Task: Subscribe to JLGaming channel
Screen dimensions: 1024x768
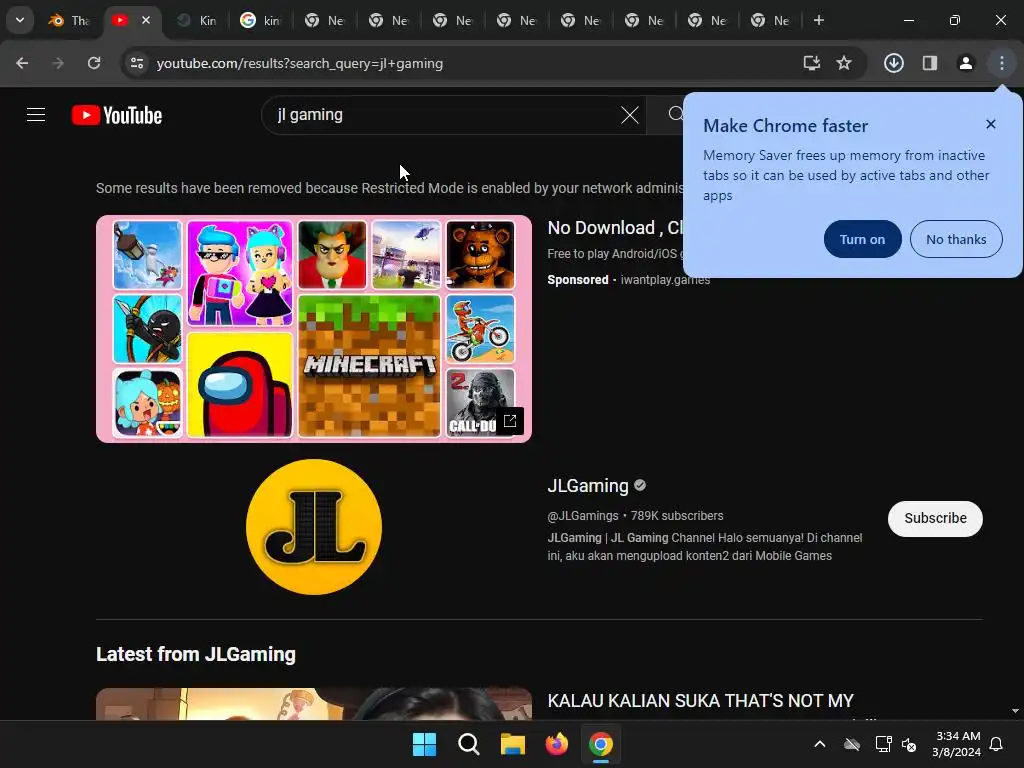Action: tap(935, 519)
